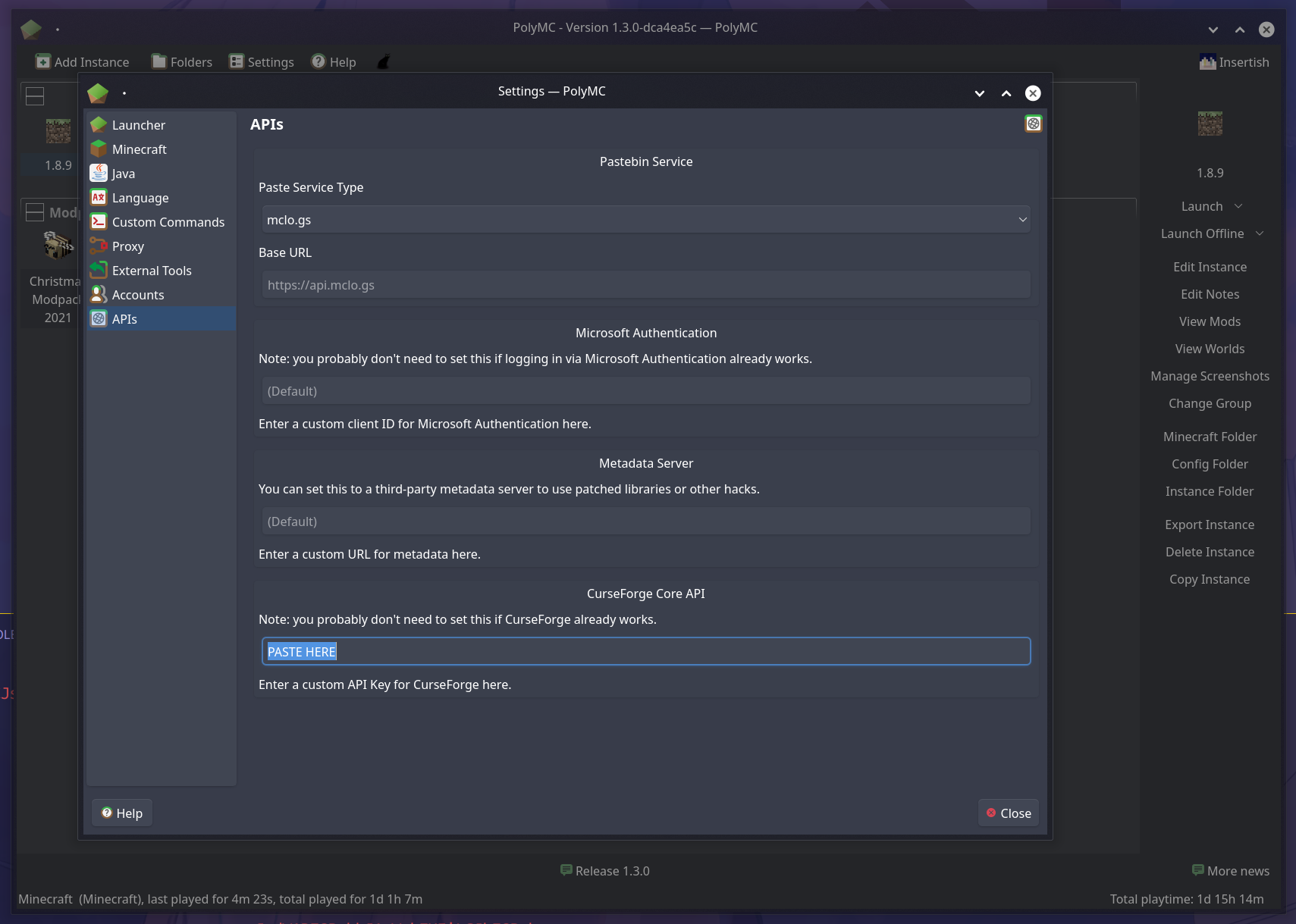Maximize the main PolyMC window

[x=1240, y=30]
